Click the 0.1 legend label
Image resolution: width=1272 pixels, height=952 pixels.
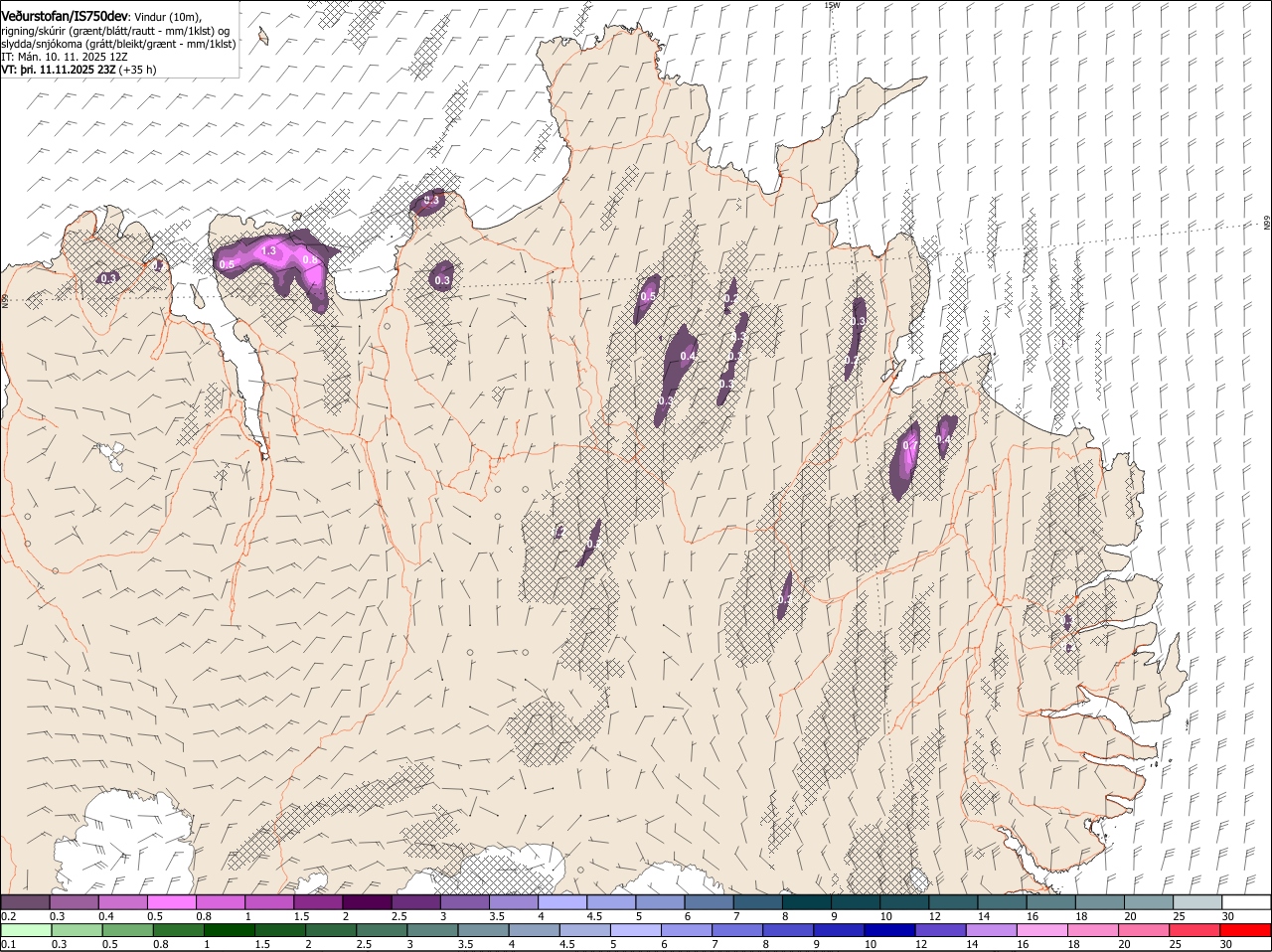click(8, 944)
